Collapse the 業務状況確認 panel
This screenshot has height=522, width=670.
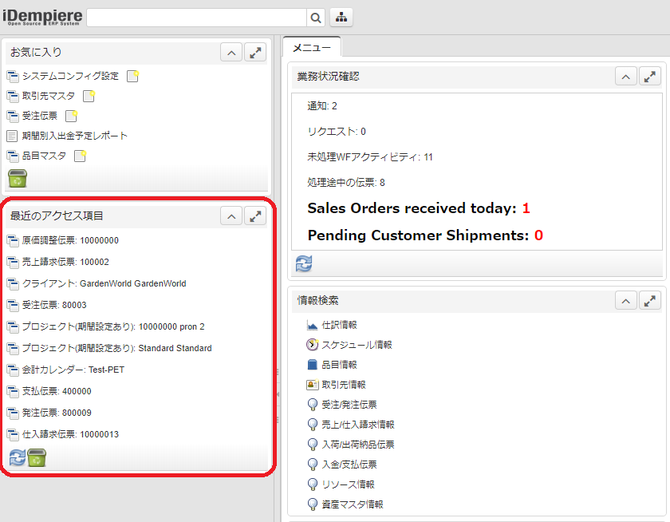[626, 77]
